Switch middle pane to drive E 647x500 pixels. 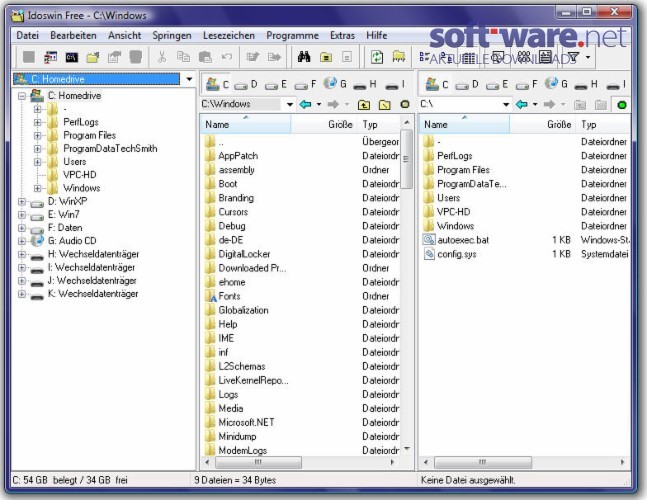point(276,85)
